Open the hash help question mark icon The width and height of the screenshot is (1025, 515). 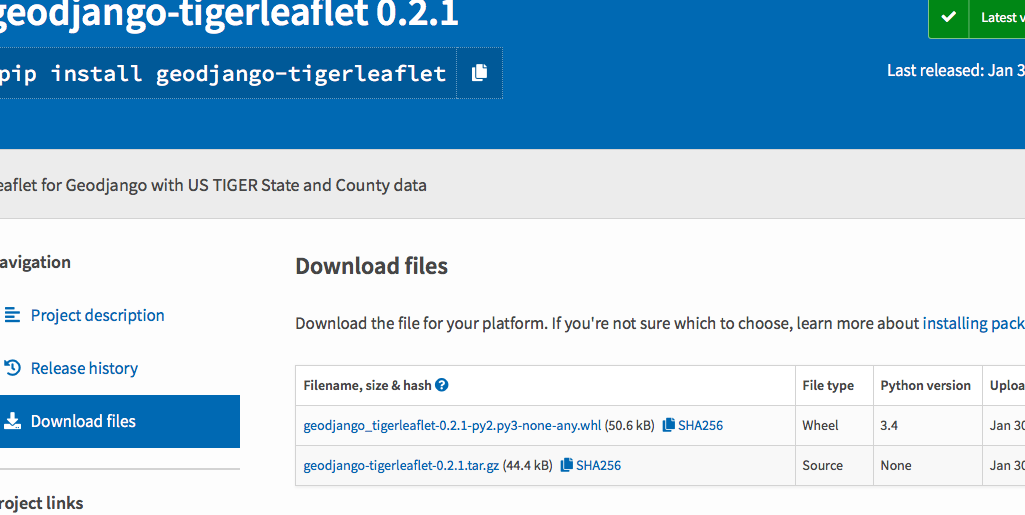(x=442, y=385)
